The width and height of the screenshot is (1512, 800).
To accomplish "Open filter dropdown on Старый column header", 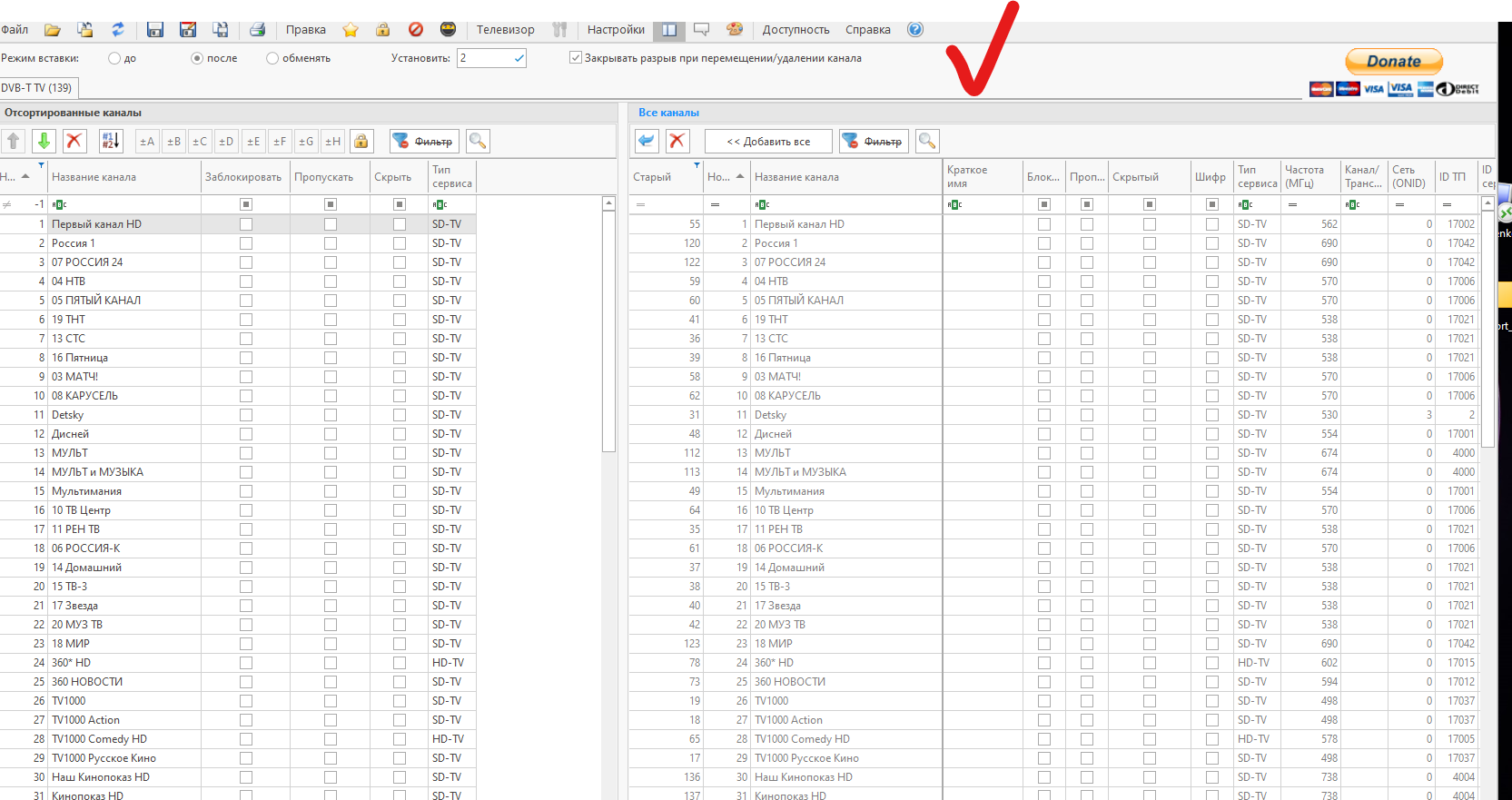I will [x=697, y=165].
